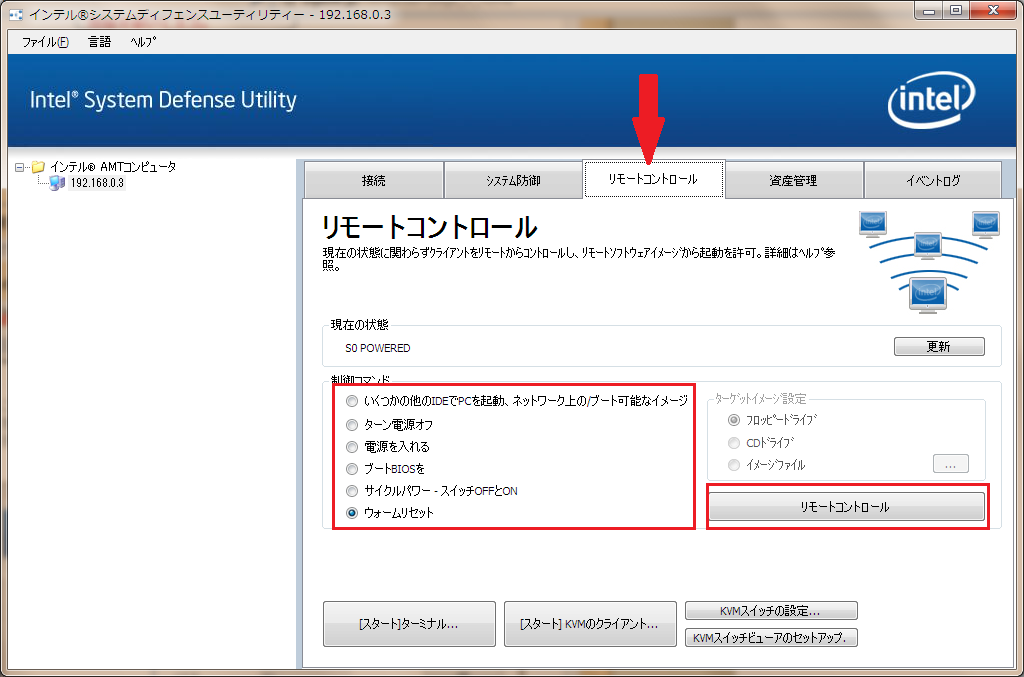Click the KVMスイッチビューアのセットアップ button
The height and width of the screenshot is (677, 1024).
771,638
